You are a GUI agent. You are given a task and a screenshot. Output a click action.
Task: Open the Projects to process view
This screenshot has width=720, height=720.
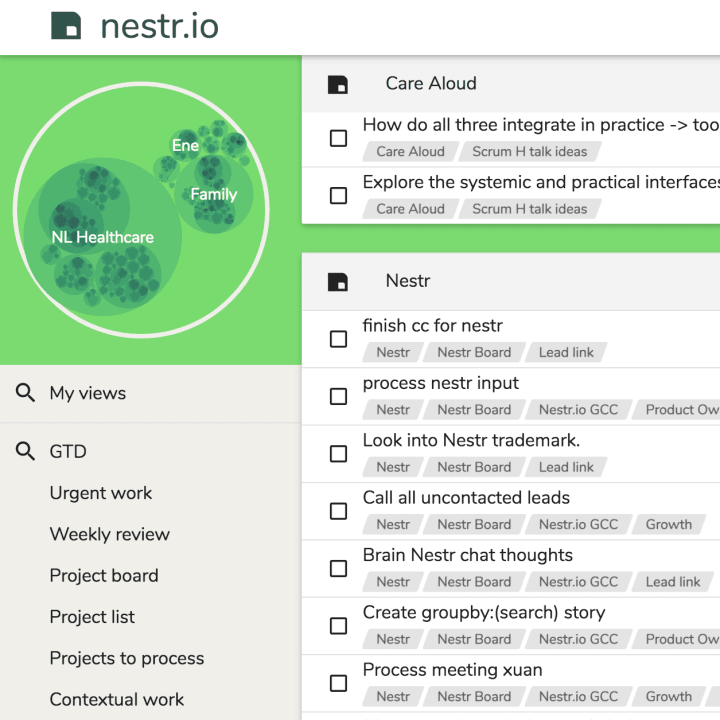(127, 658)
